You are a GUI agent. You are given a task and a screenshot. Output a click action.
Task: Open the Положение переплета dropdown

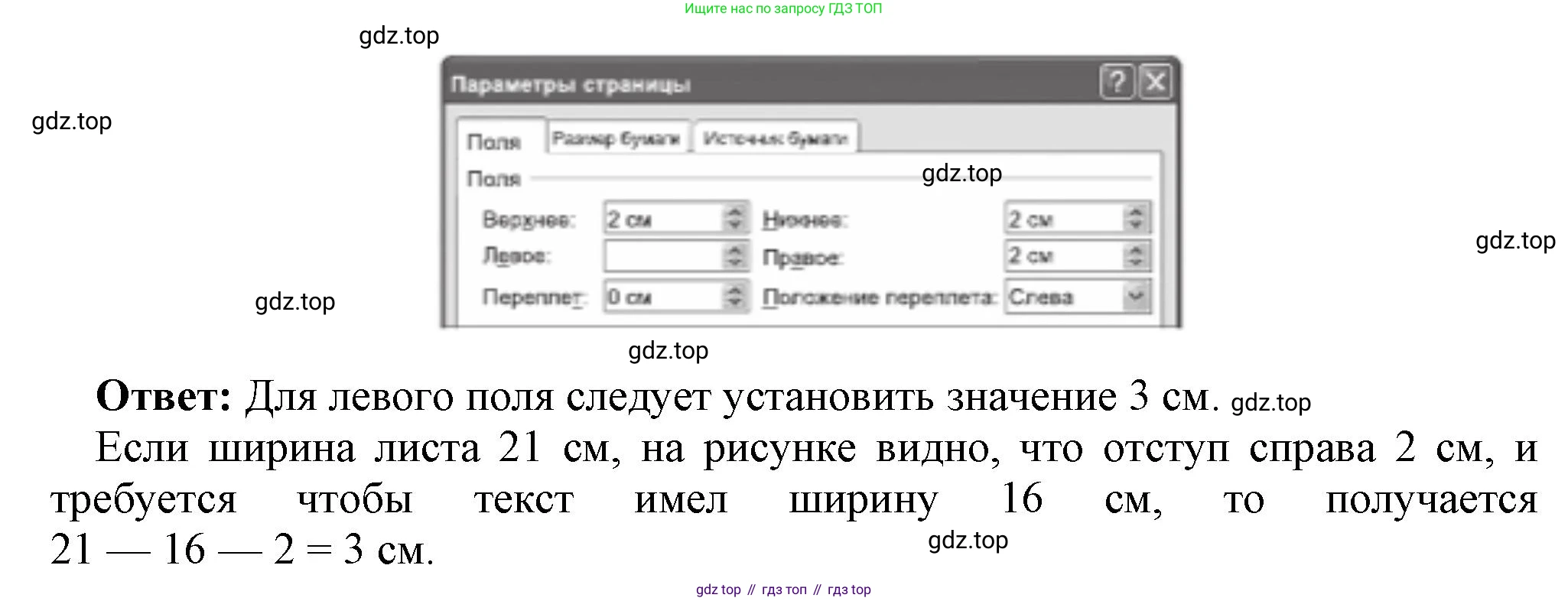click(x=1137, y=297)
